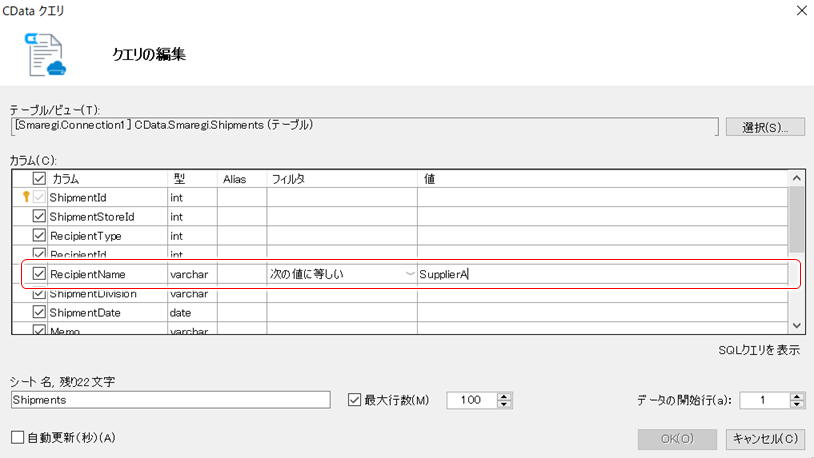Click the sheet name field showing Shipments
This screenshot has height=458, width=814.
[x=171, y=400]
